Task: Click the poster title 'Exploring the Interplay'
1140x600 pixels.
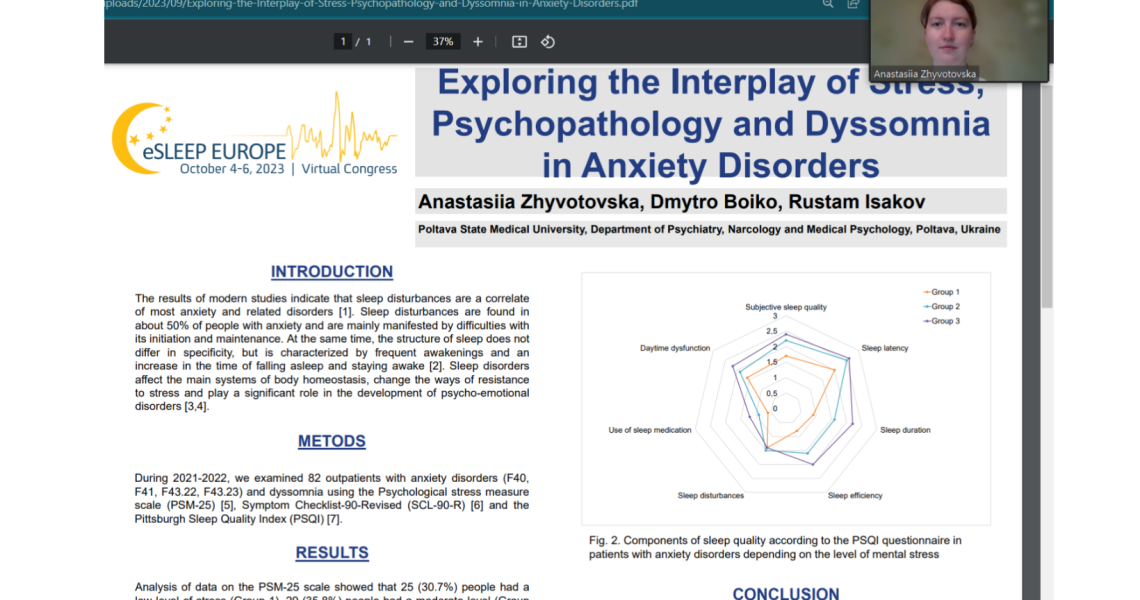Action: pyautogui.click(x=710, y=123)
